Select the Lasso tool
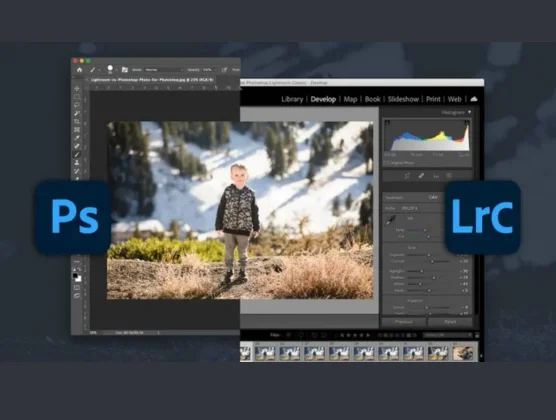556x420 pixels. pos(77,105)
